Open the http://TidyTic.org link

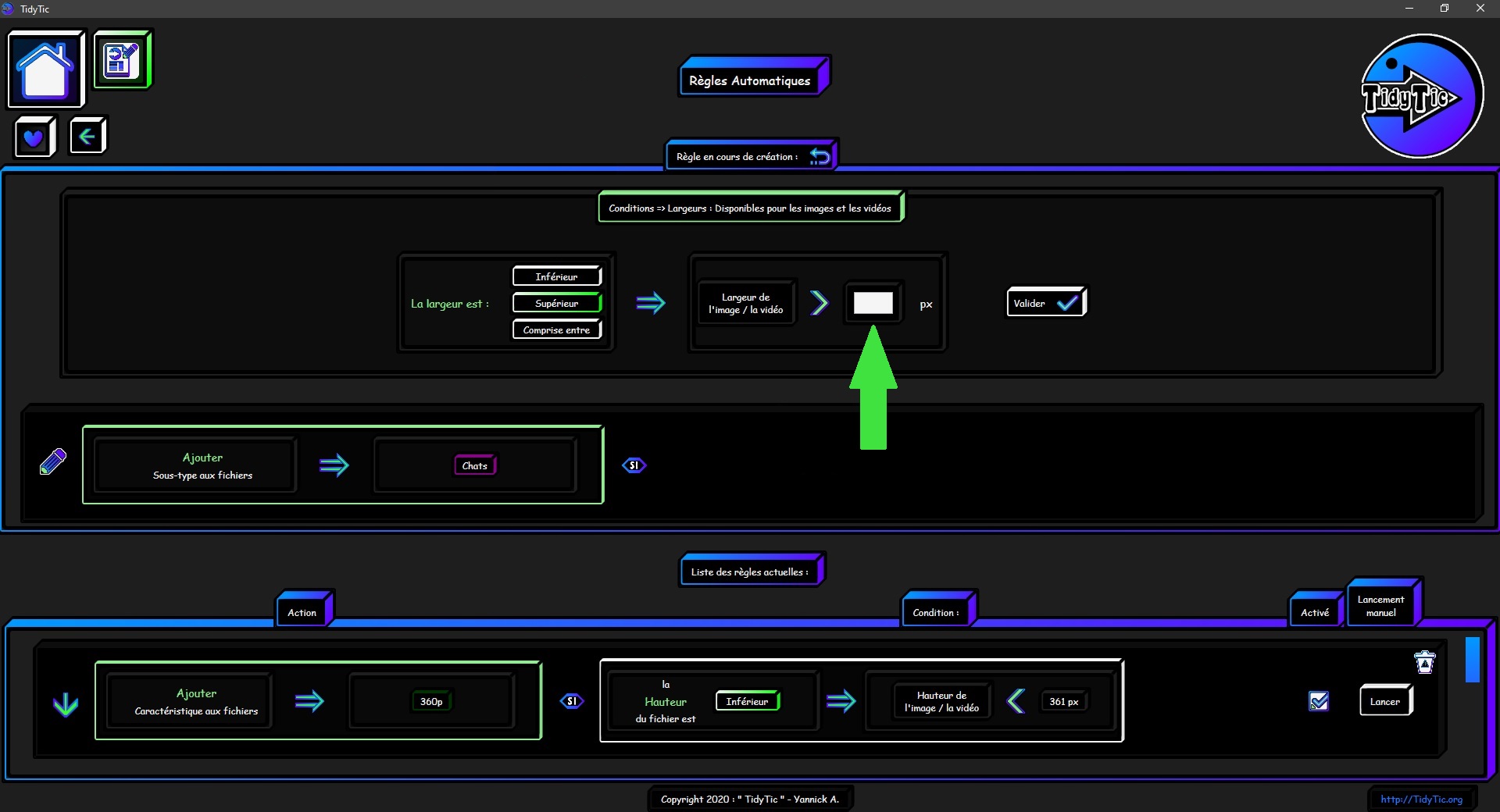tap(1421, 799)
